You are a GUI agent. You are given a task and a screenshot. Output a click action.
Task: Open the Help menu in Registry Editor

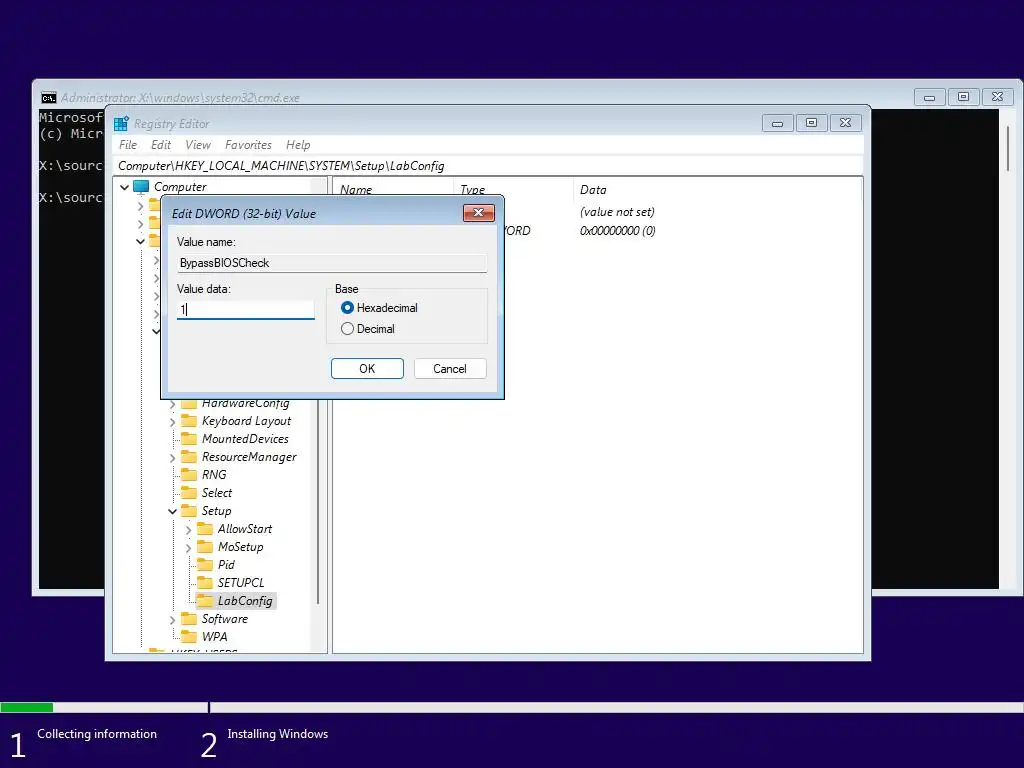298,145
